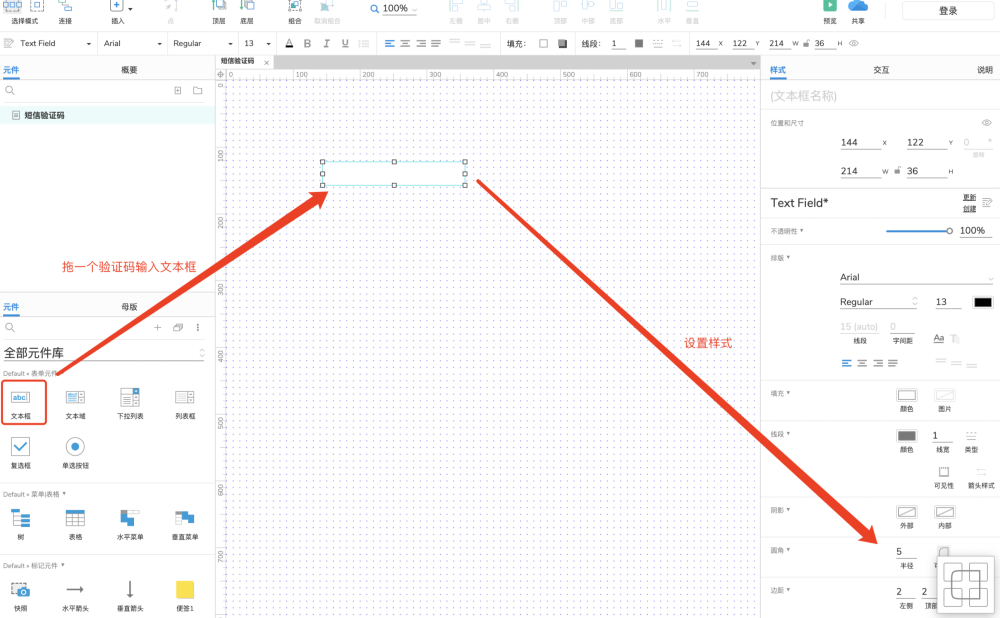
Task: Click the 线段 gray line color swatch
Action: tap(906, 436)
